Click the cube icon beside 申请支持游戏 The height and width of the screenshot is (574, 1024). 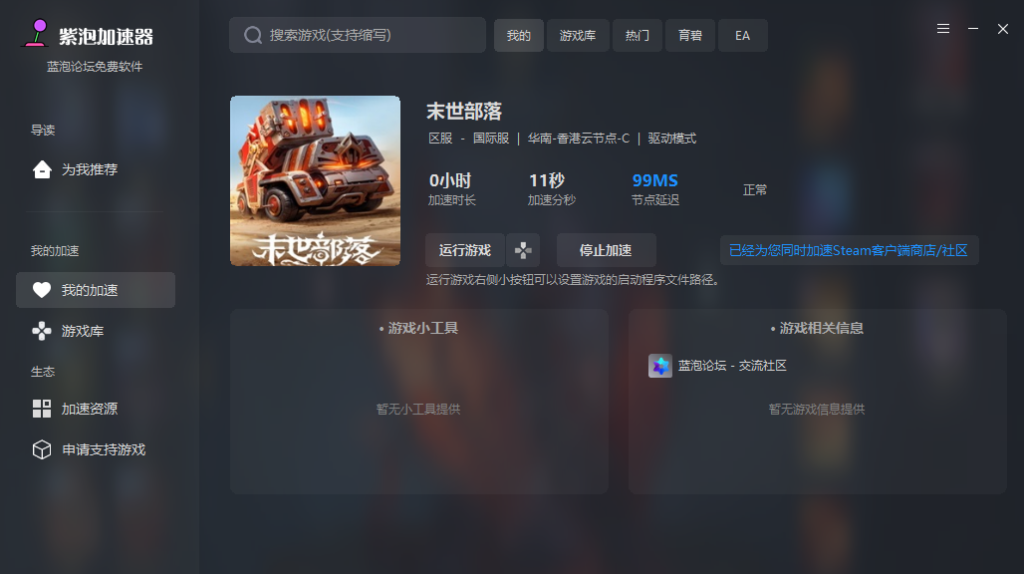click(x=42, y=450)
